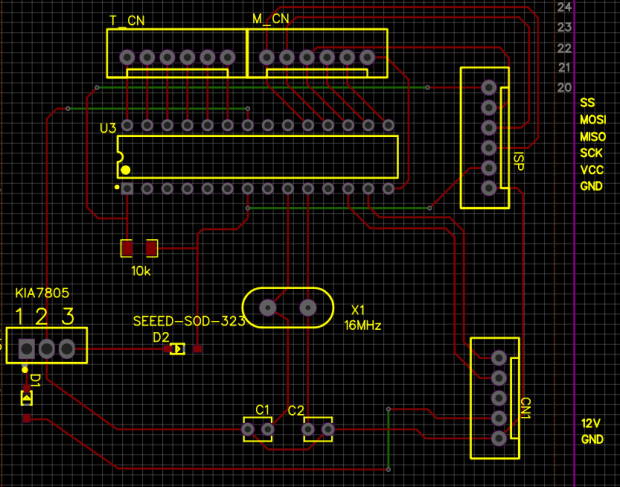Select the X1 crystal designator
The width and height of the screenshot is (620, 487).
coord(358,310)
